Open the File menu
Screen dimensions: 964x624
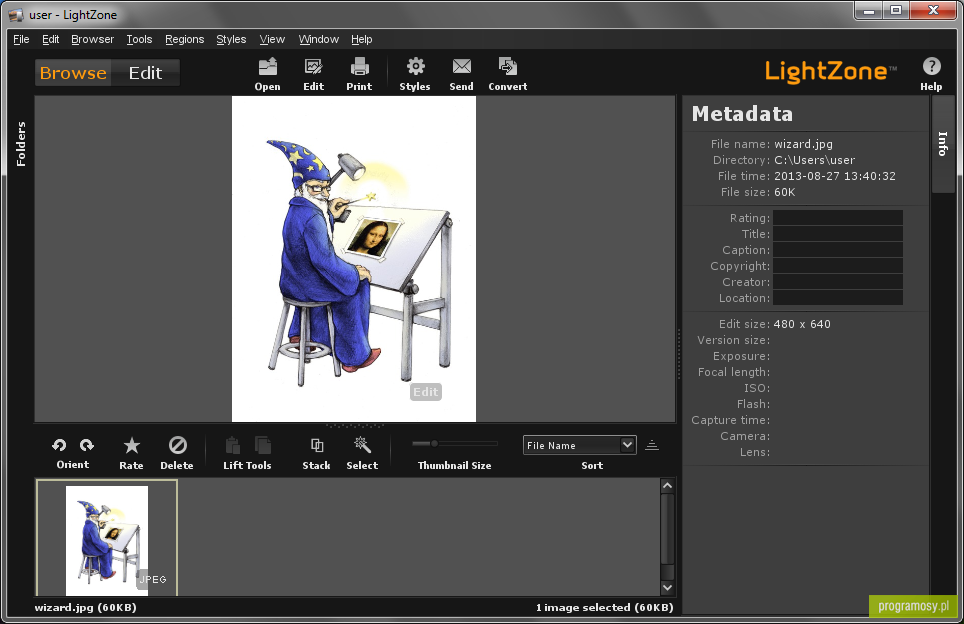(22, 39)
